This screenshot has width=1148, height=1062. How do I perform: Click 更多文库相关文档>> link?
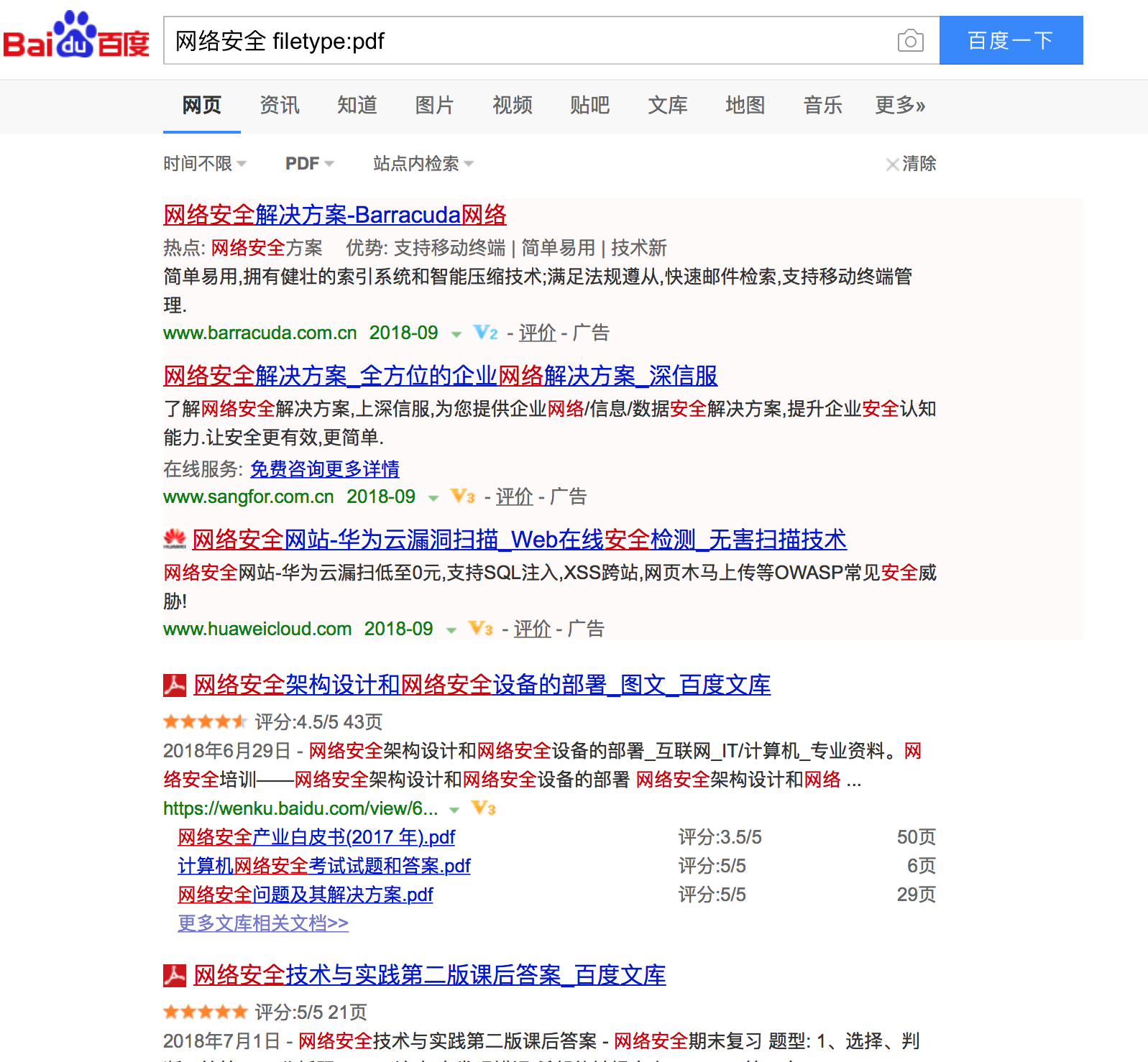[x=263, y=923]
